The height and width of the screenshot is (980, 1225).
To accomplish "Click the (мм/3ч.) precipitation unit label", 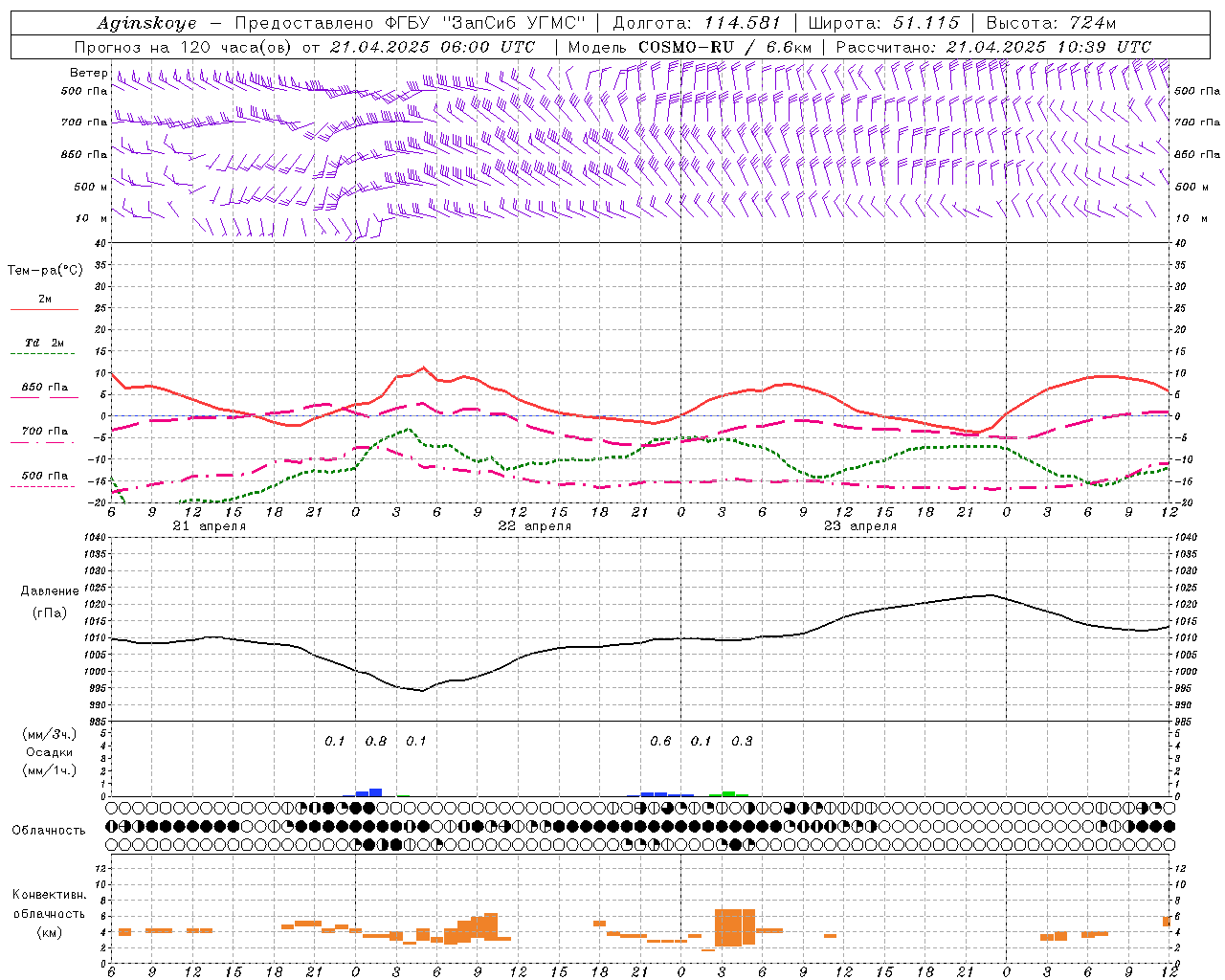I will pyautogui.click(x=50, y=734).
